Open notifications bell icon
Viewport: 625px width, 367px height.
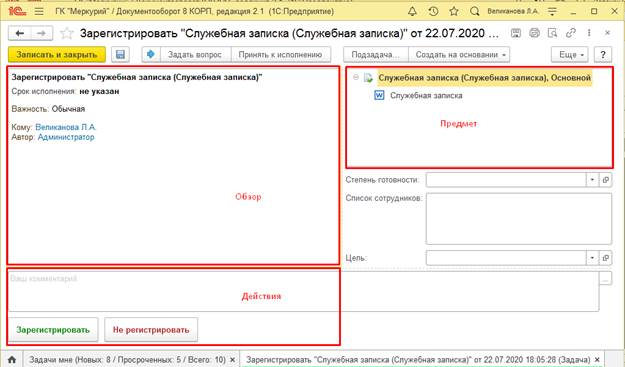point(413,12)
